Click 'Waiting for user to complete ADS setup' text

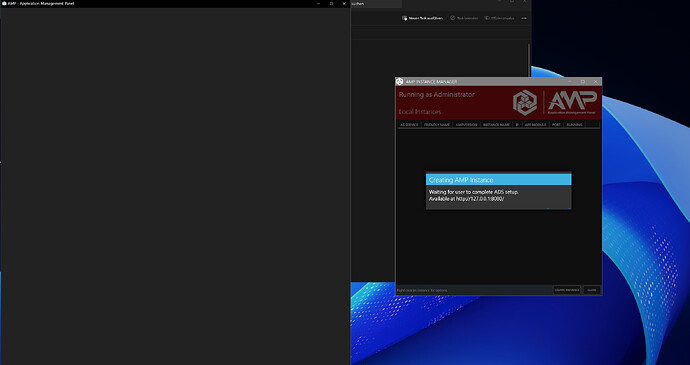pos(473,192)
